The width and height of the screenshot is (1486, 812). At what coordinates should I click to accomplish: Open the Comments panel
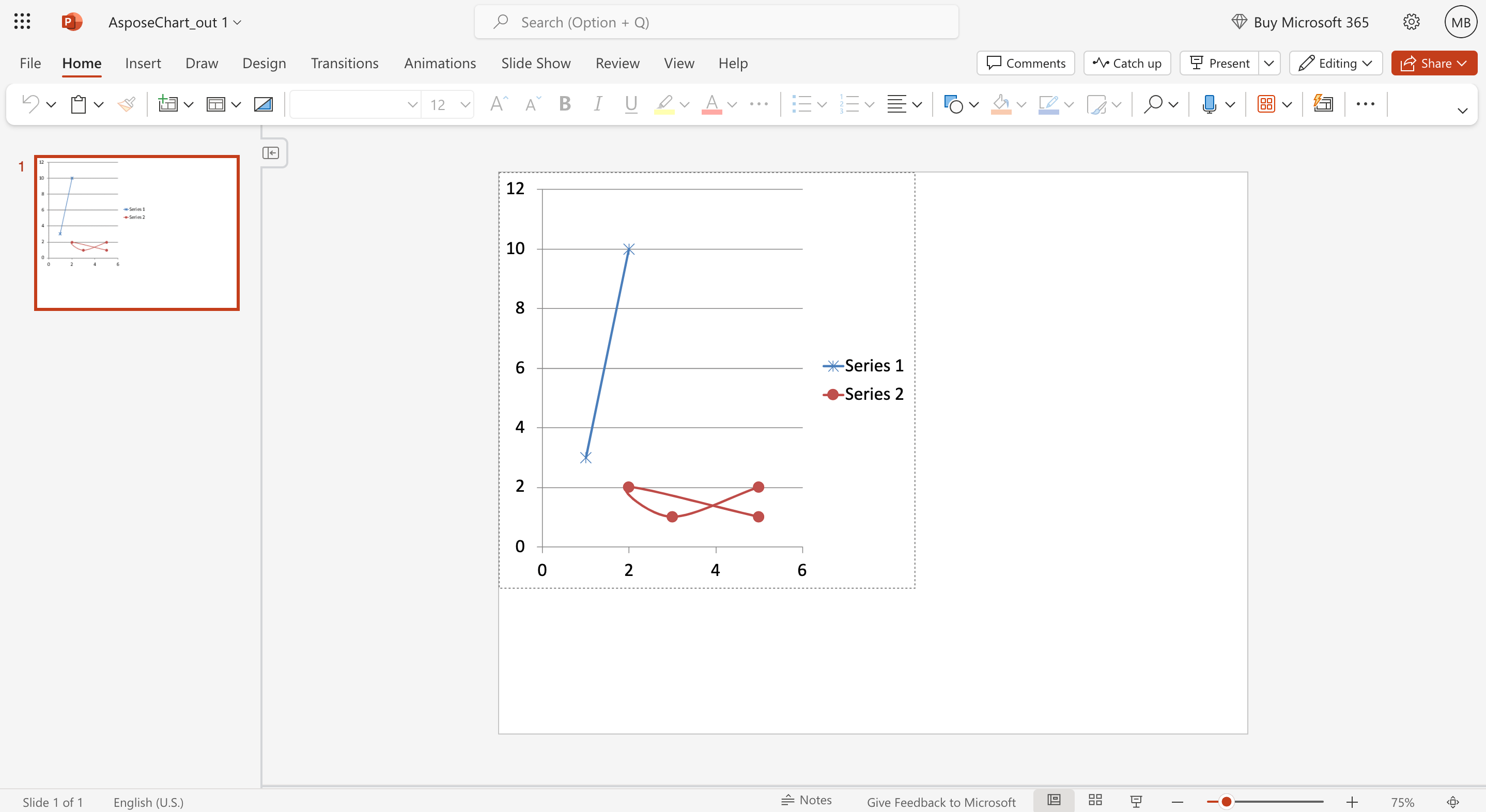(x=1025, y=63)
